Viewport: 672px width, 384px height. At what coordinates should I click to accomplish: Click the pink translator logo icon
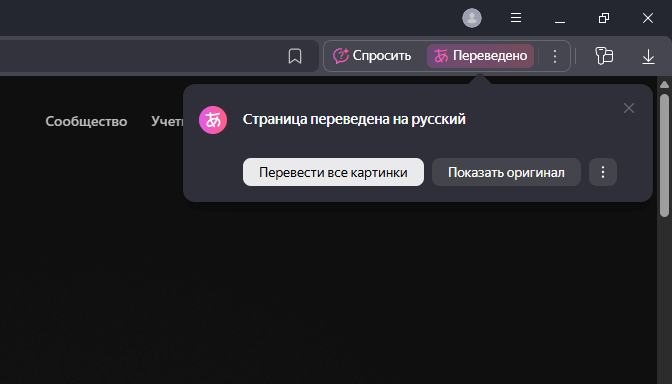[x=213, y=120]
